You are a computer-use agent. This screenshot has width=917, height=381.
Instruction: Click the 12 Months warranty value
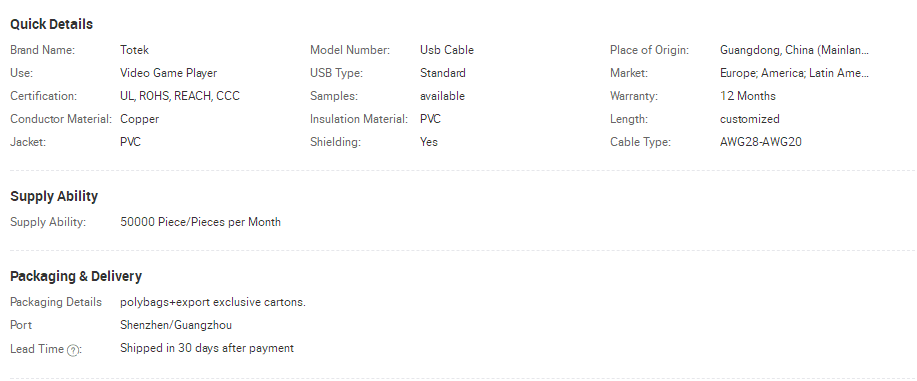(x=748, y=96)
